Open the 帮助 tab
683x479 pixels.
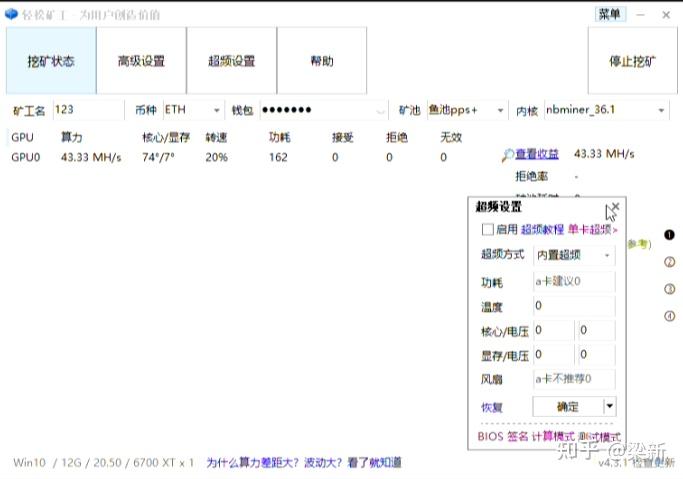[321, 61]
